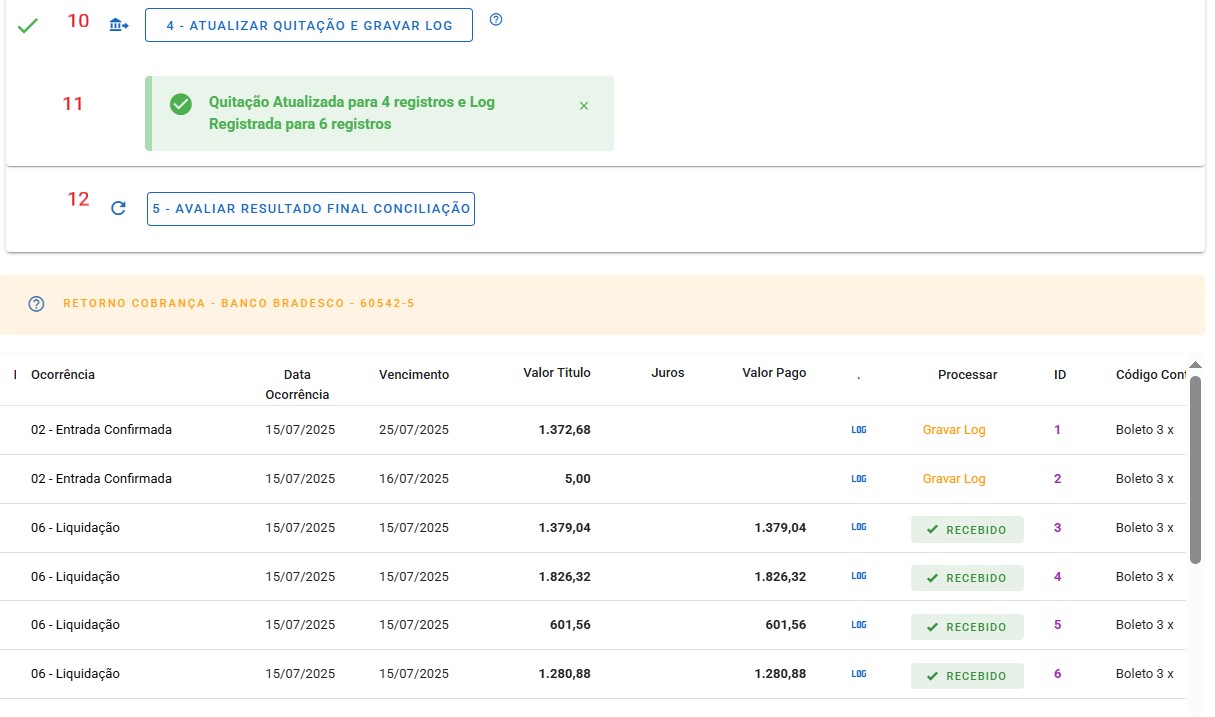The width and height of the screenshot is (1215, 717).
Task: Select the Vencimento column header
Action: (x=414, y=375)
